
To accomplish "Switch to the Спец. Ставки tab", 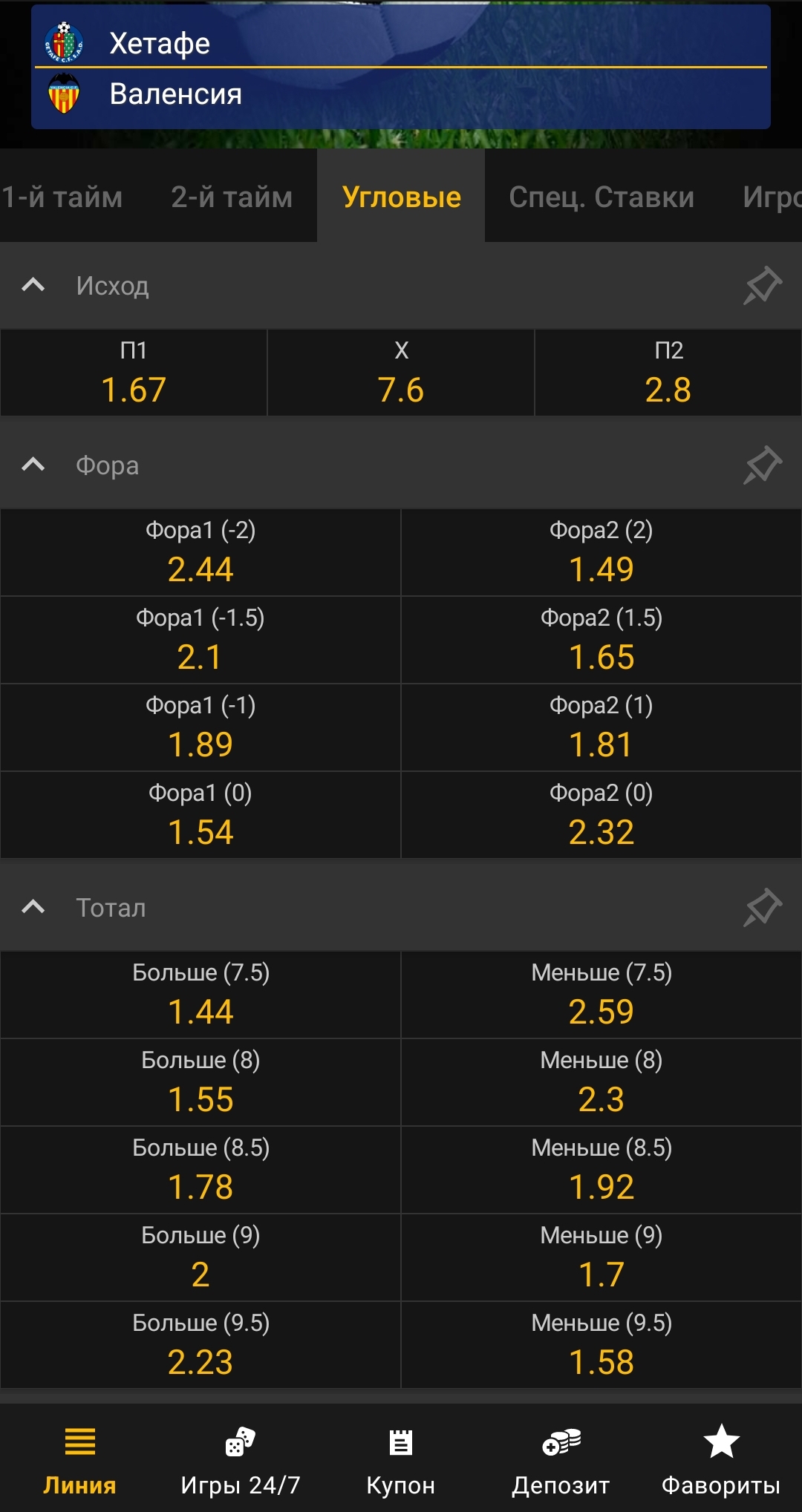I will click(x=601, y=197).
